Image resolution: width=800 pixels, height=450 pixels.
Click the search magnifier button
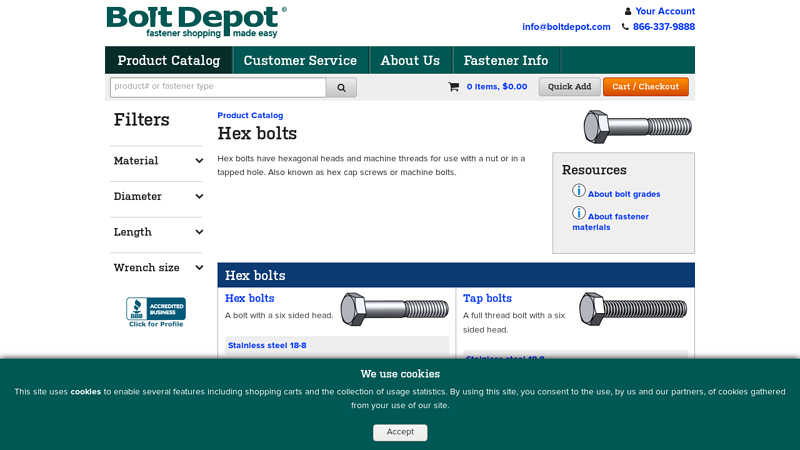[341, 87]
